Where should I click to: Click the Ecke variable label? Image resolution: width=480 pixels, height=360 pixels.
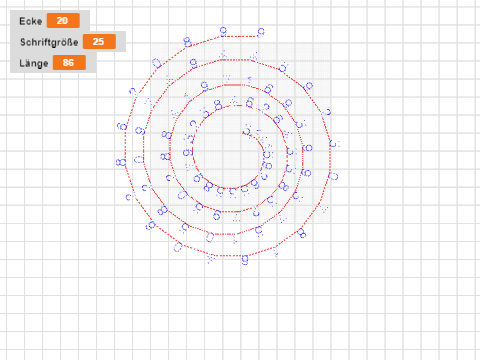pos(31,21)
